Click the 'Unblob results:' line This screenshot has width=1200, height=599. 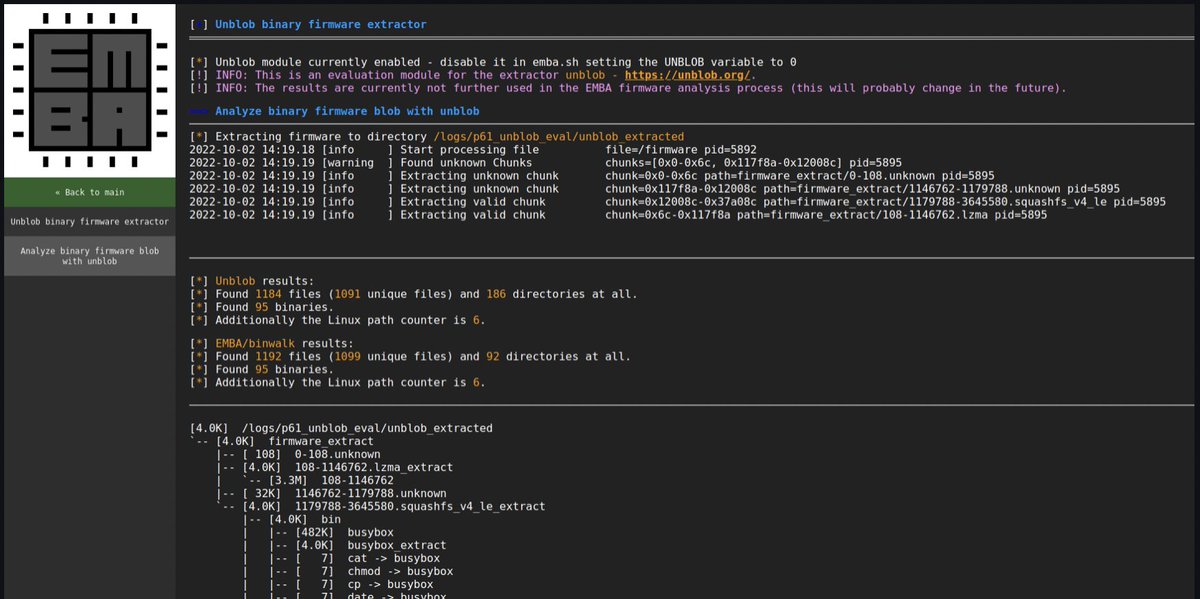(252, 281)
